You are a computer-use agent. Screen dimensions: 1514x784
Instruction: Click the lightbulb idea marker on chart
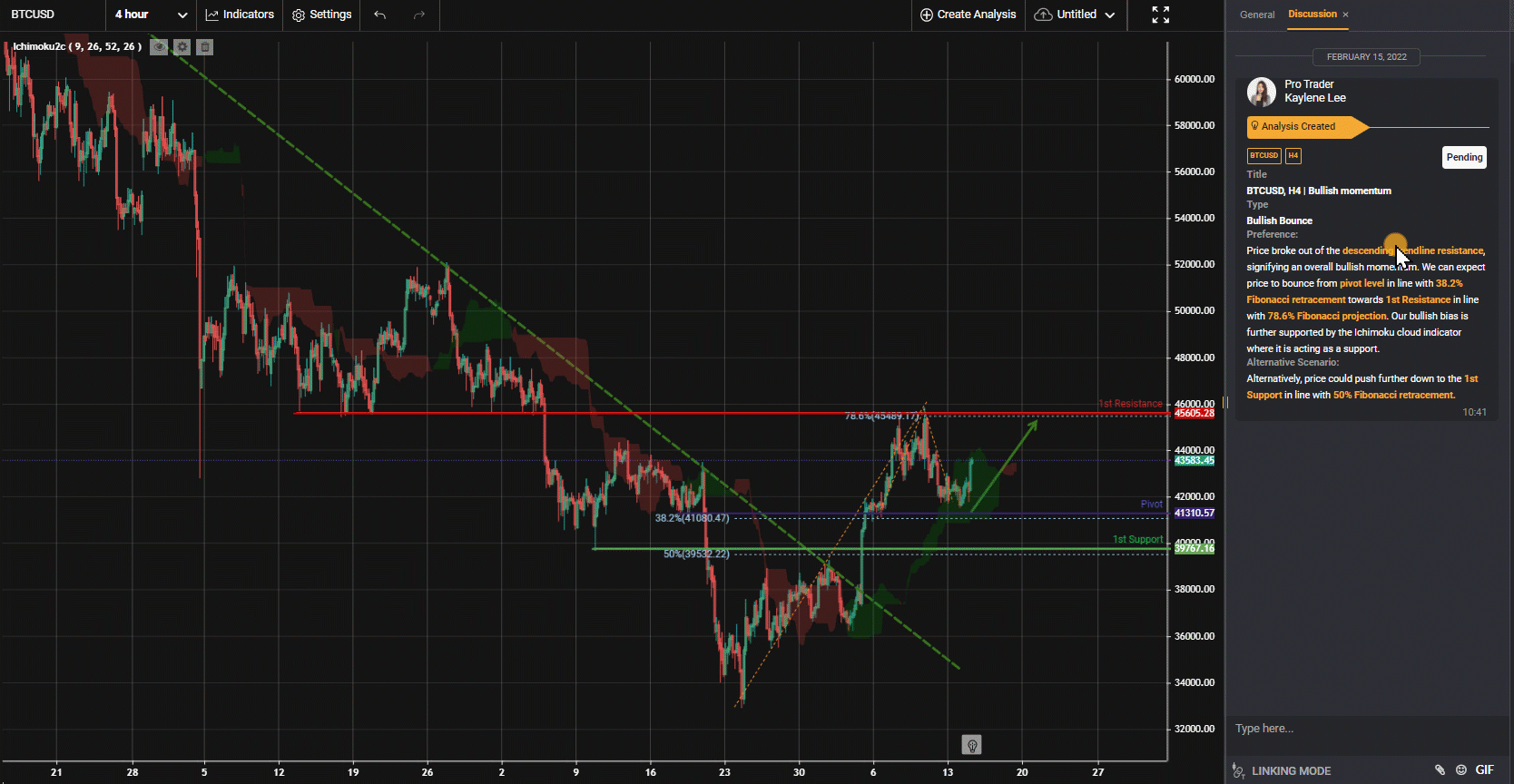971,745
